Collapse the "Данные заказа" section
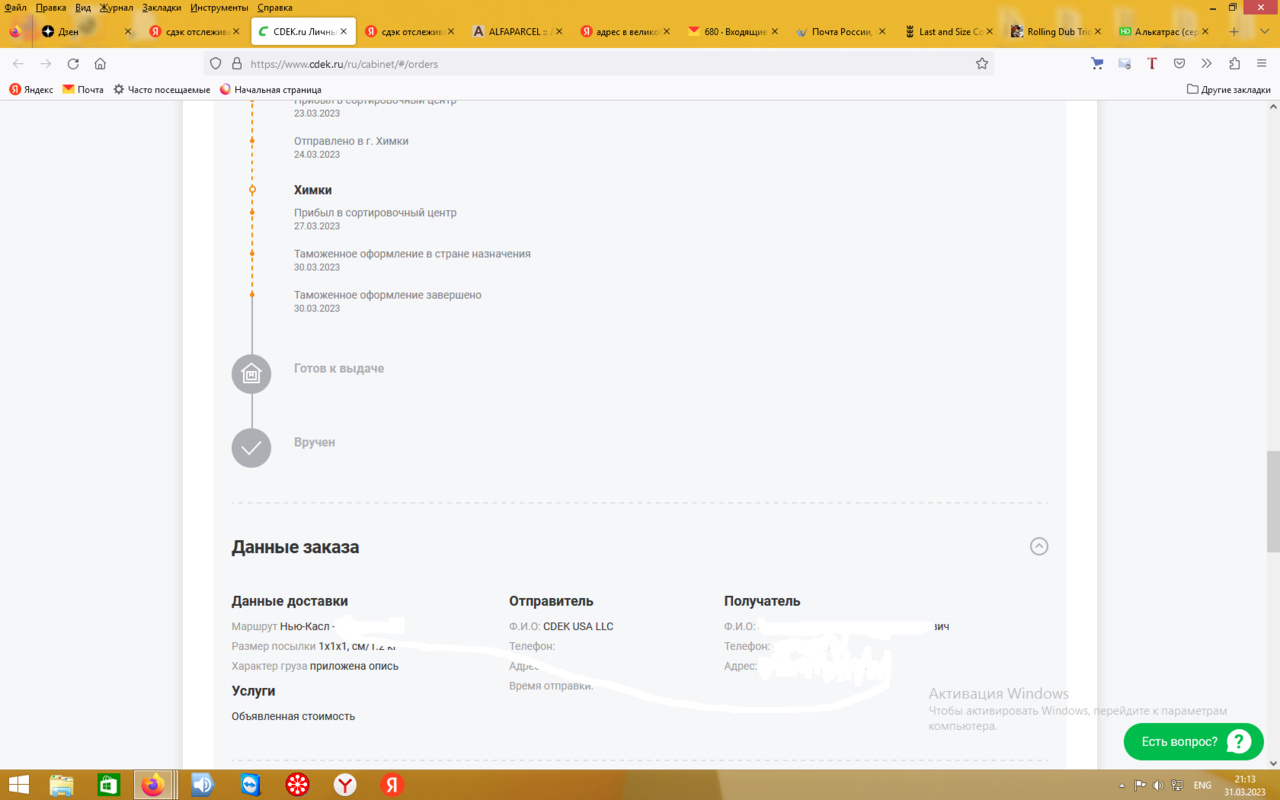Viewport: 1280px width, 800px height. coord(1039,547)
